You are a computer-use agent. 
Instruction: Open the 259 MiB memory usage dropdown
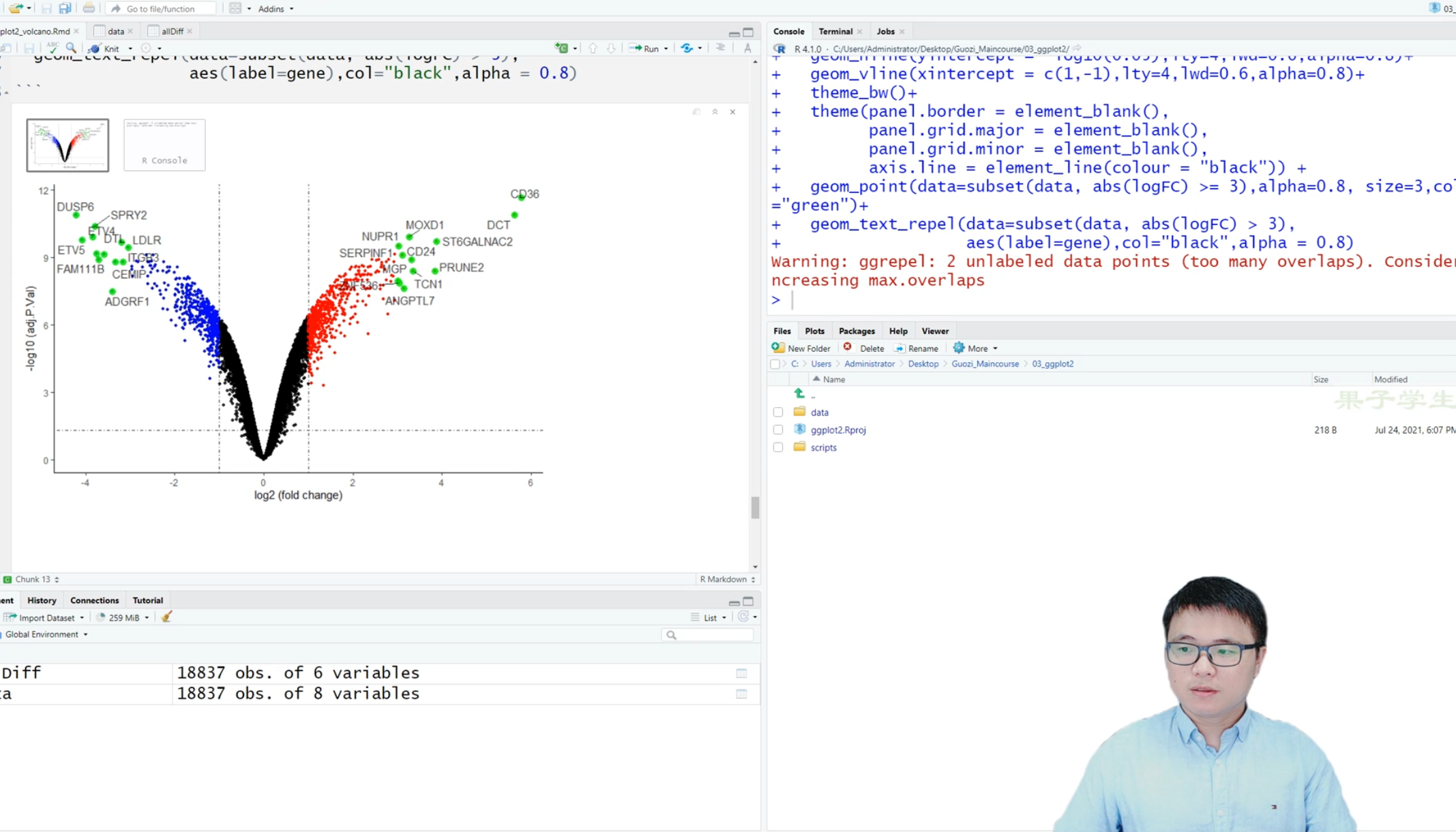pyautogui.click(x=123, y=617)
